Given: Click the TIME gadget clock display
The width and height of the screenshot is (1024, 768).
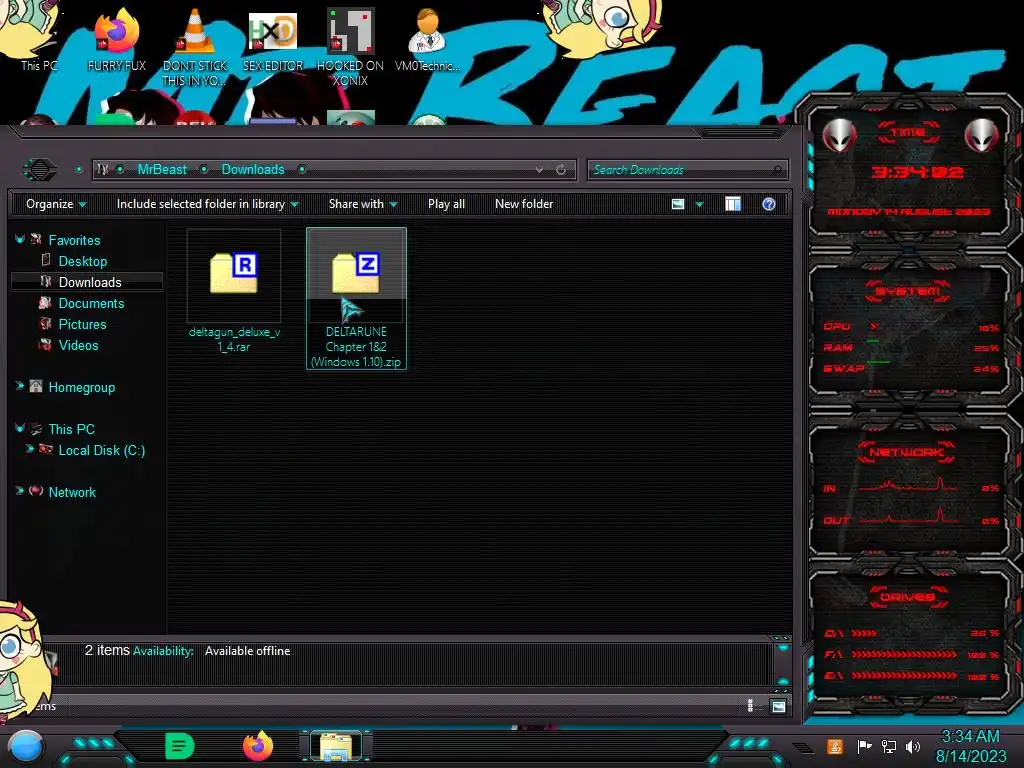Looking at the screenshot, I should [x=917, y=172].
